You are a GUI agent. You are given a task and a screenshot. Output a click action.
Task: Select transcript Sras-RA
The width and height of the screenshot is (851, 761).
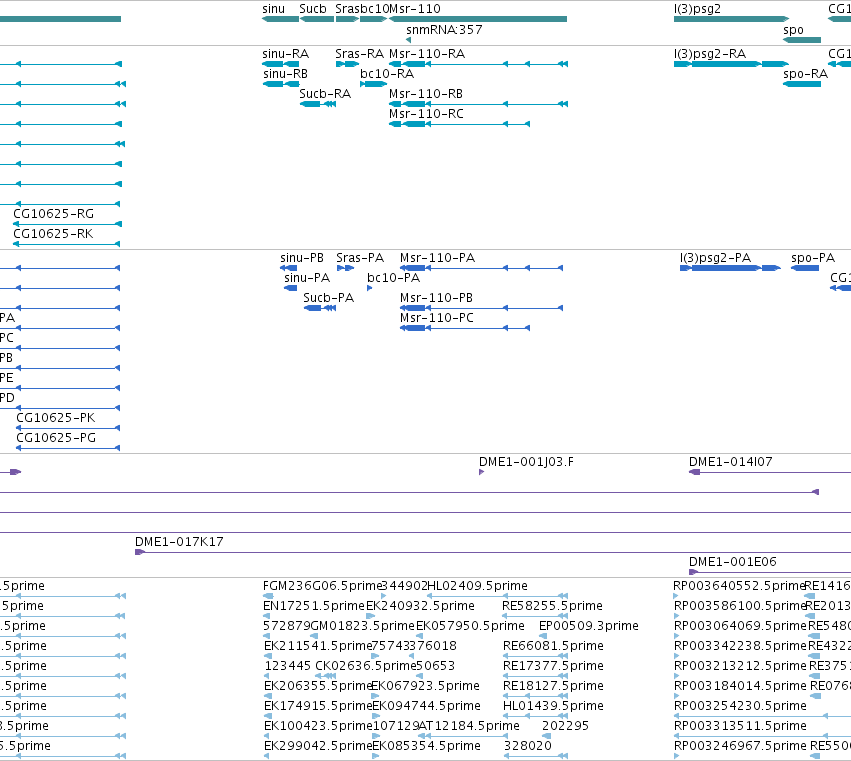(x=359, y=54)
